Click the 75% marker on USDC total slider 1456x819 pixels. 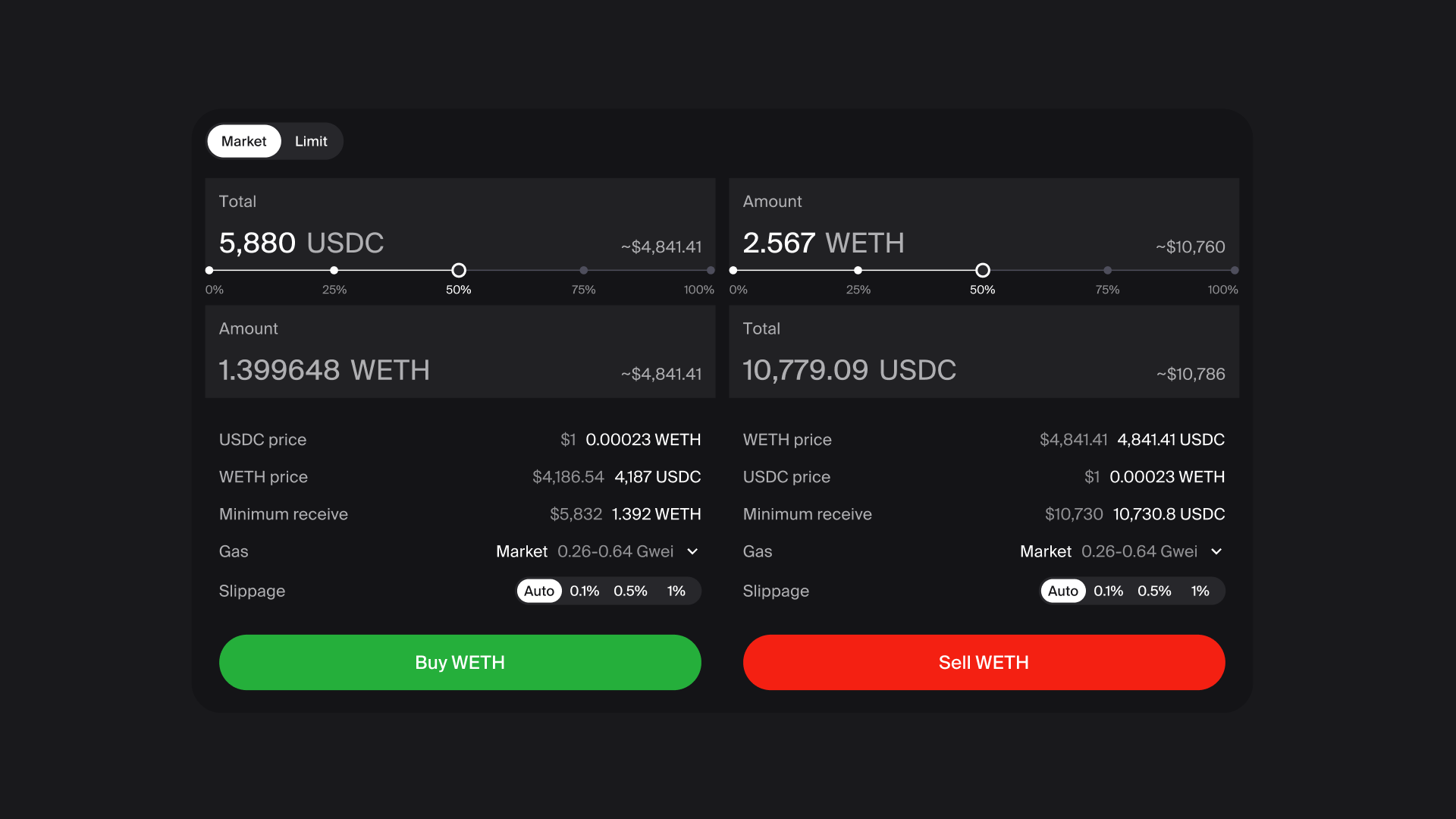pyautogui.click(x=583, y=270)
